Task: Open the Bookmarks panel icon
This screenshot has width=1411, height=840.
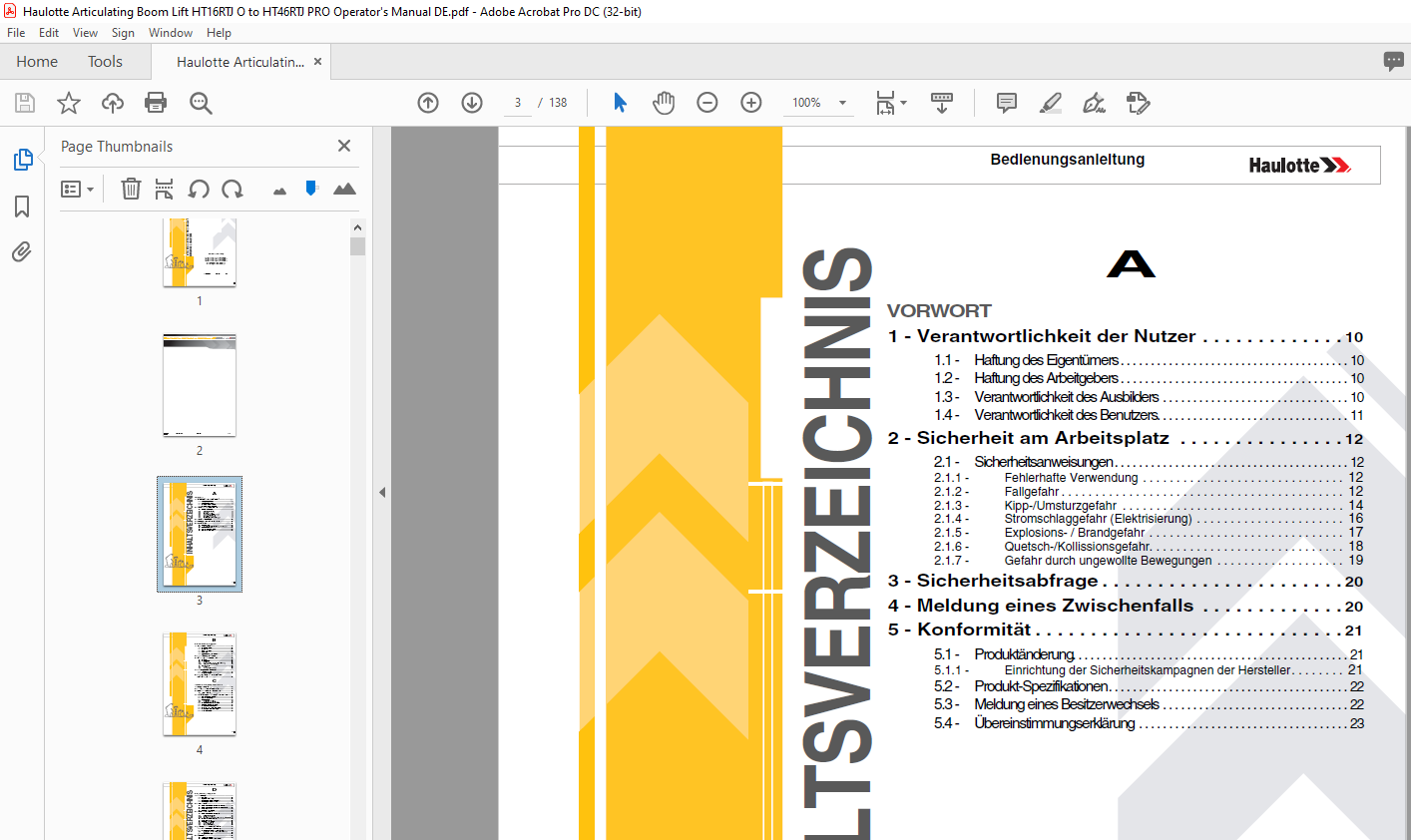Action: (22, 207)
